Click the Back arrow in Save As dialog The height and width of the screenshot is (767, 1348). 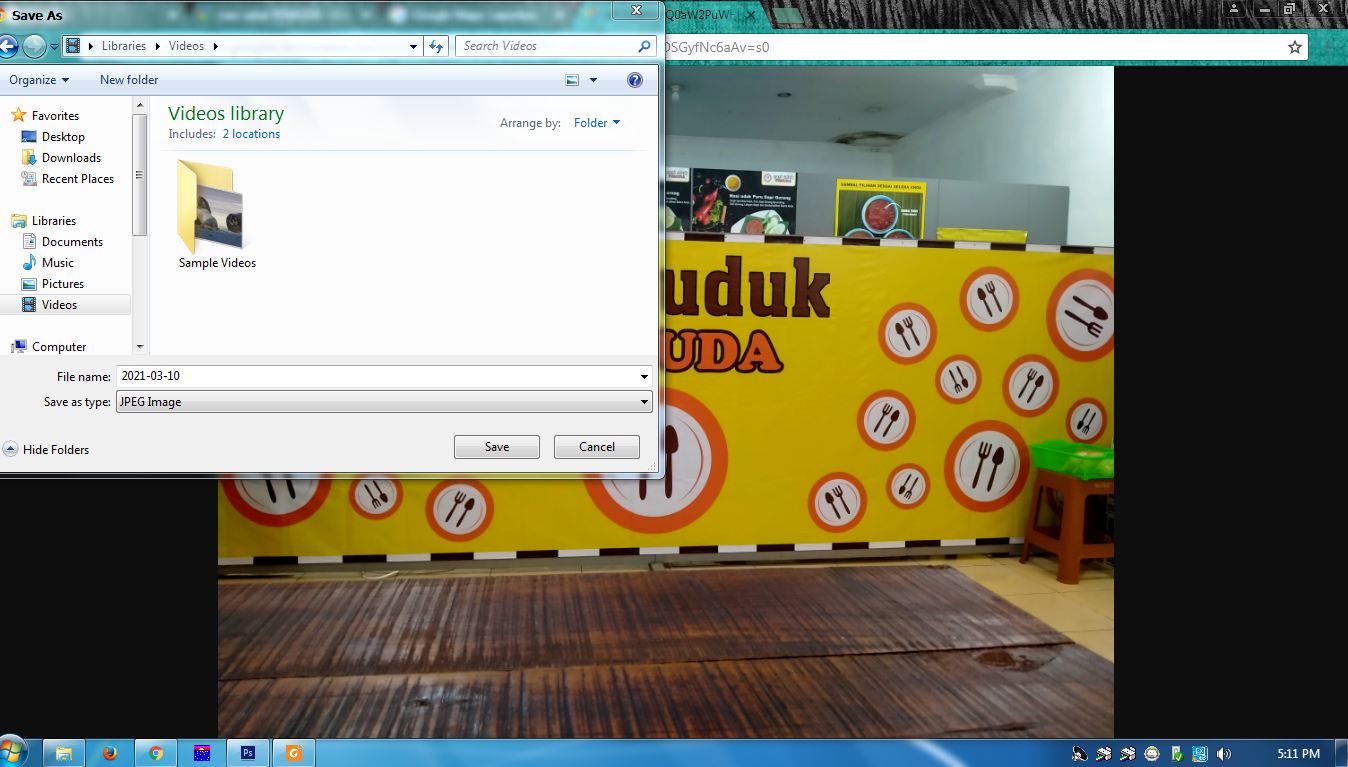8,46
